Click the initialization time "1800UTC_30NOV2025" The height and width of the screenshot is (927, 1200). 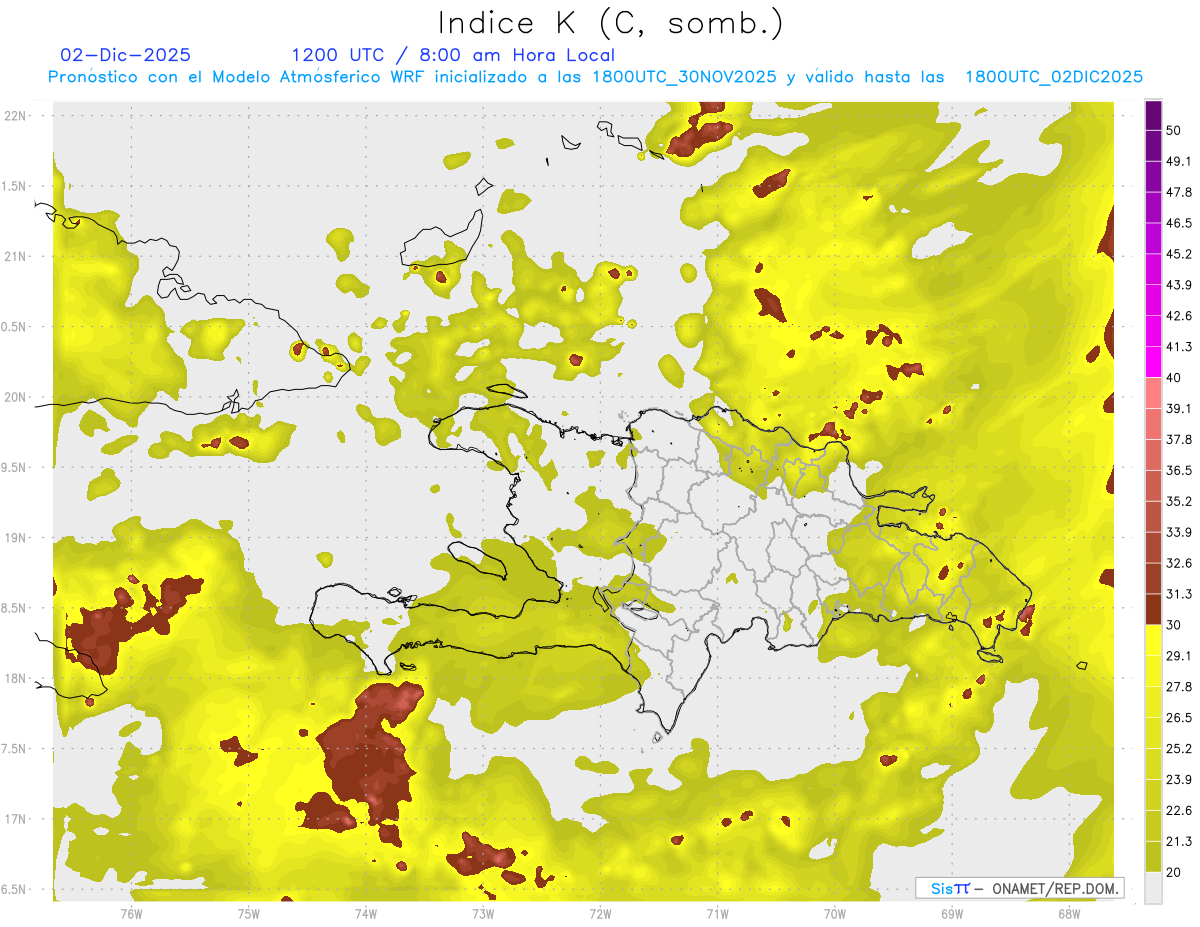coord(684,77)
